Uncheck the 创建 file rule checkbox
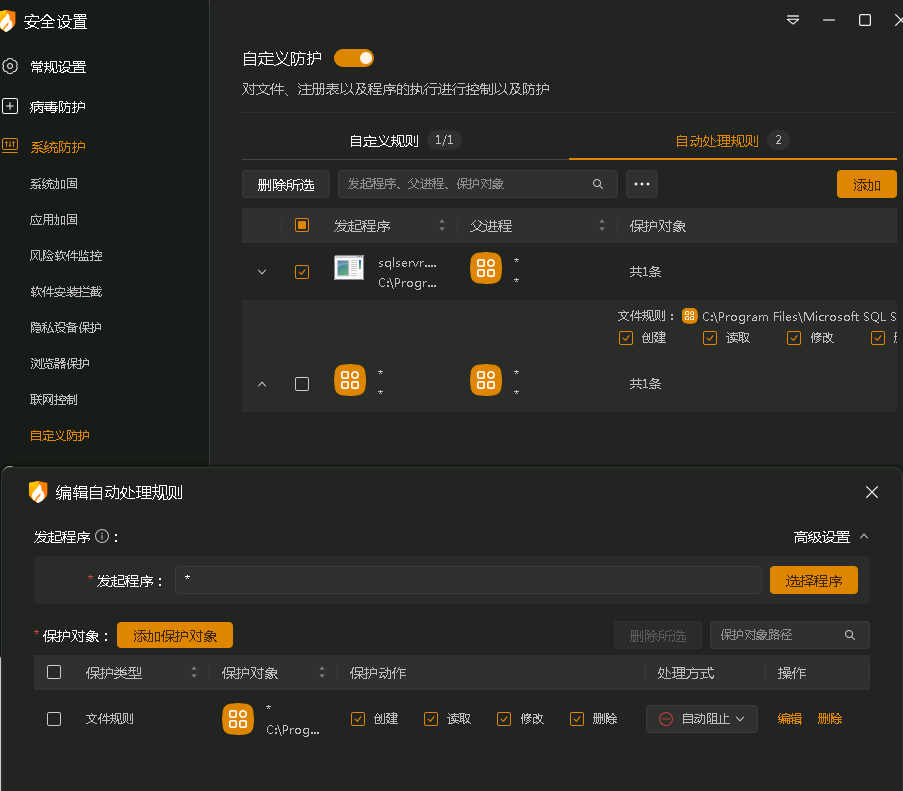Viewport: 903px width, 791px height. 625,338
